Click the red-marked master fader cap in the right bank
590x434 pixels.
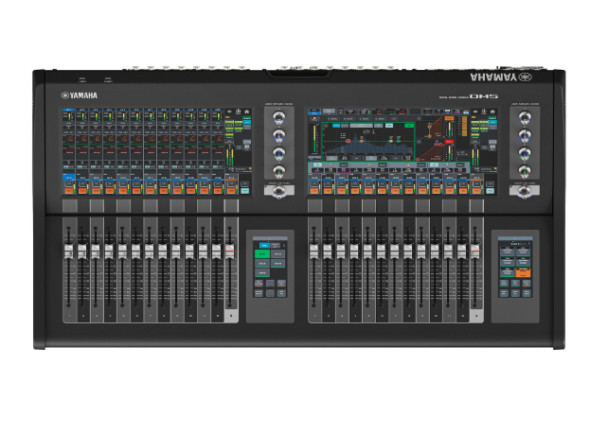(475, 251)
